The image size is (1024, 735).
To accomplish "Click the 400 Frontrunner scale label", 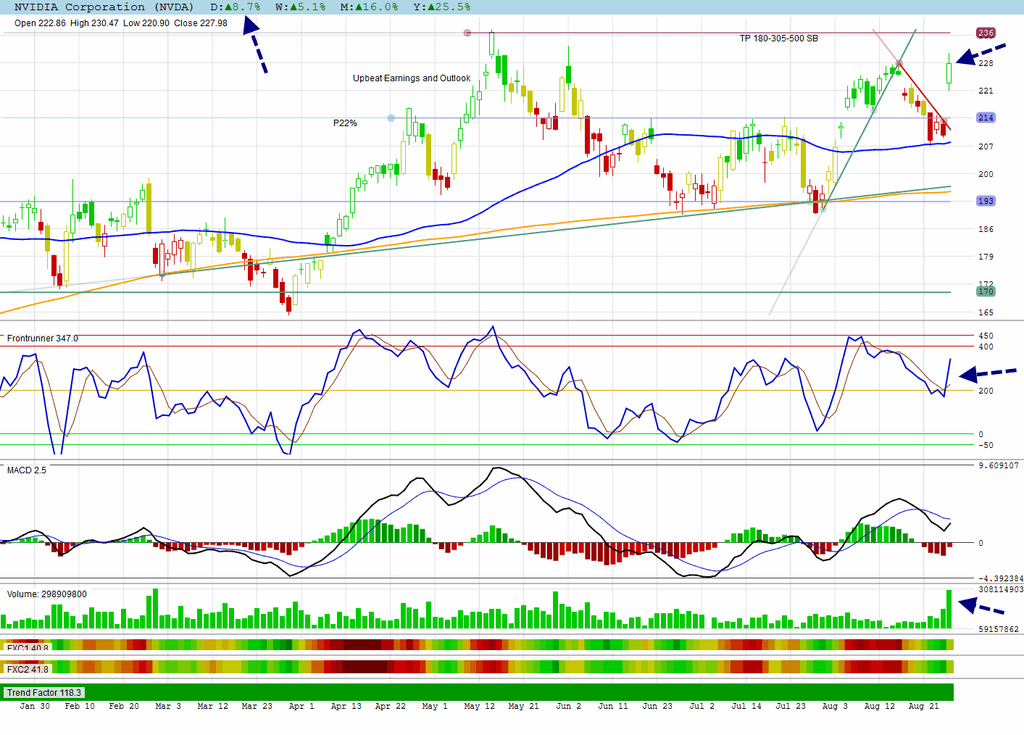I will tap(985, 347).
